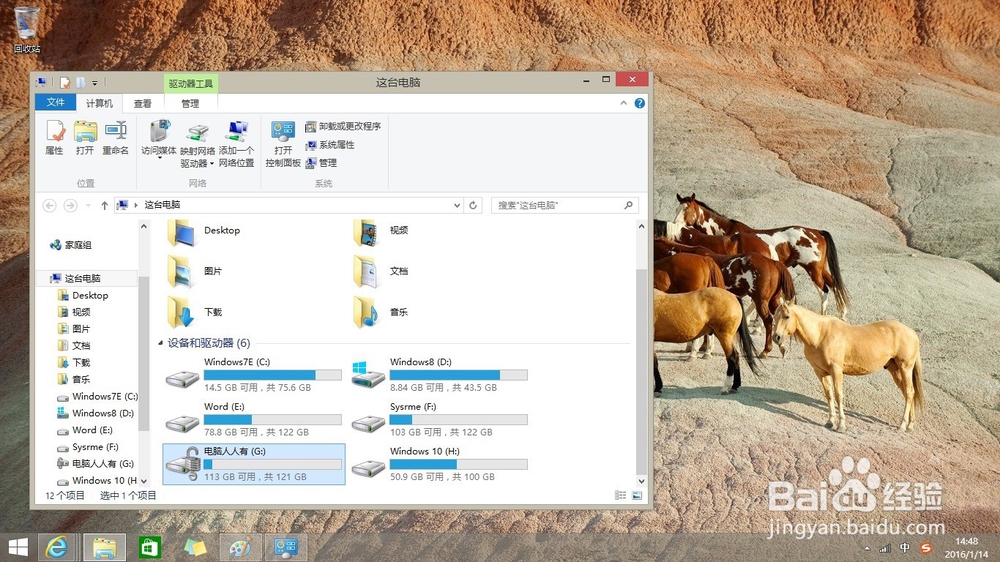Select 文档 in the navigation tree

coord(74,346)
